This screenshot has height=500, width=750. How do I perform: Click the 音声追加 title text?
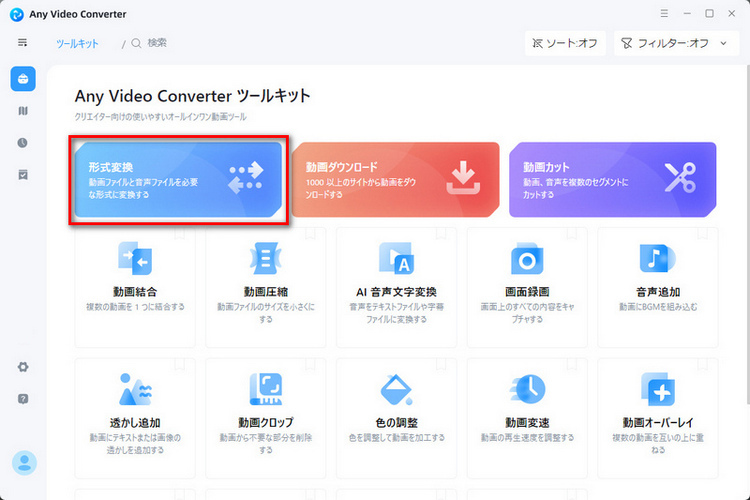pyautogui.click(x=658, y=292)
